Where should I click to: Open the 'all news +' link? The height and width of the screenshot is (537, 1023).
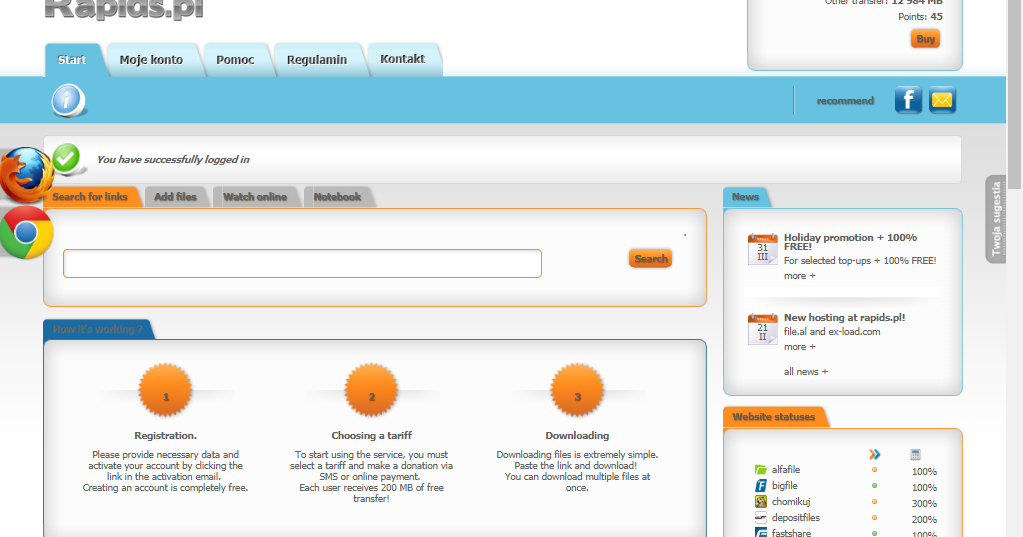(806, 372)
